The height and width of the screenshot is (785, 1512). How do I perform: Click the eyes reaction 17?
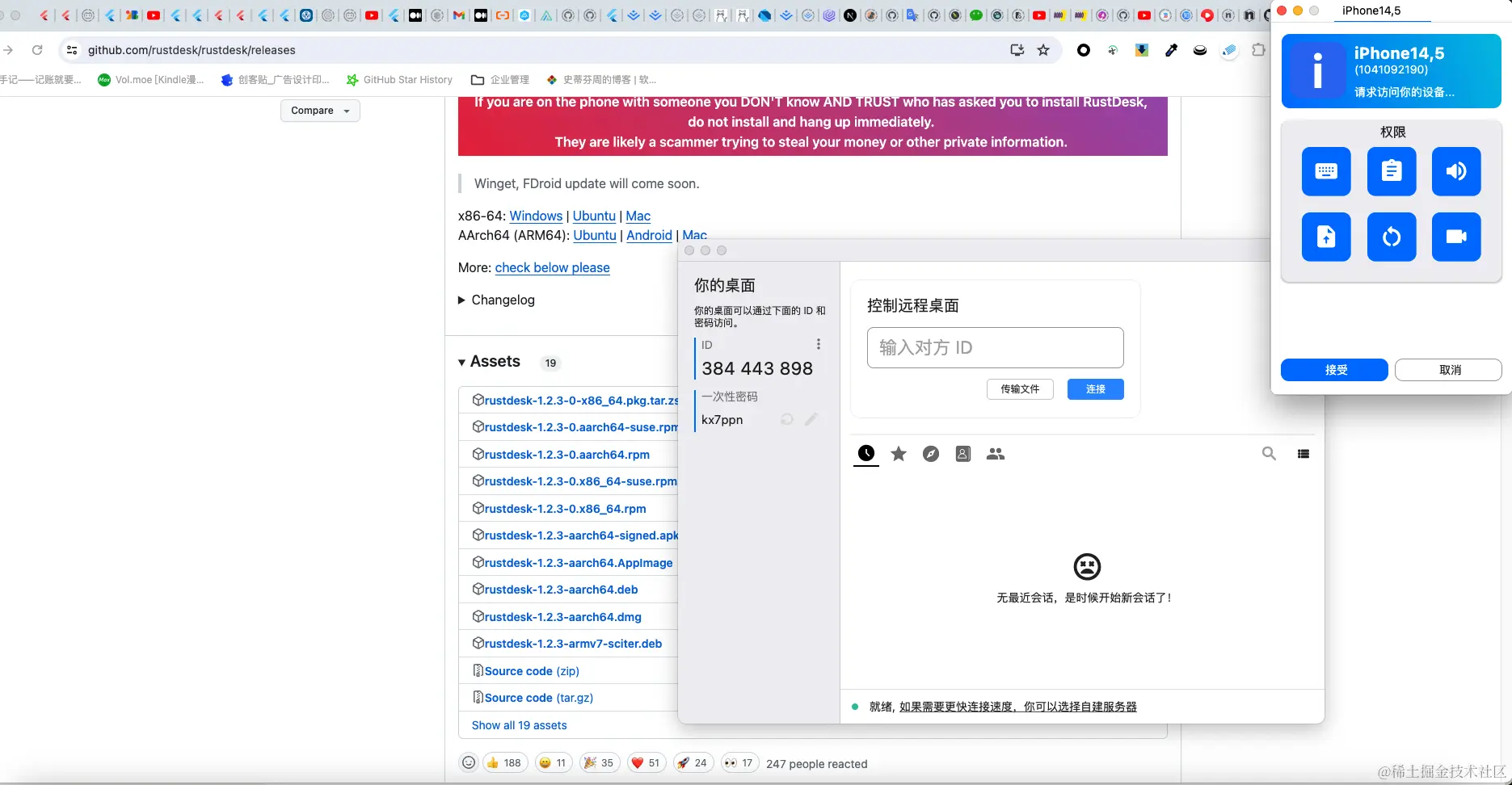click(739, 762)
